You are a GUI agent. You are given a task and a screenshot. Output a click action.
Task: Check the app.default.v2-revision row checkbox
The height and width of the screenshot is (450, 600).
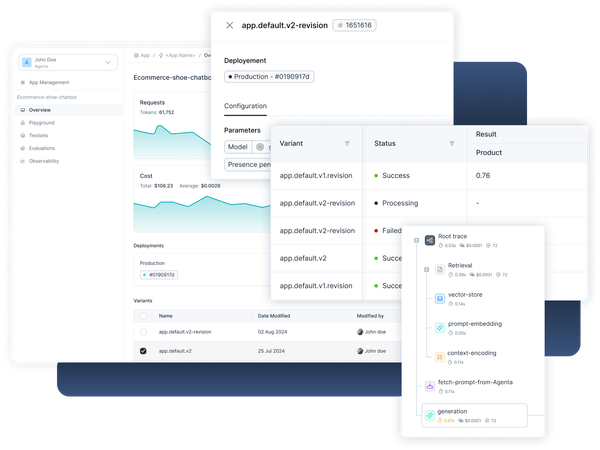(143, 331)
